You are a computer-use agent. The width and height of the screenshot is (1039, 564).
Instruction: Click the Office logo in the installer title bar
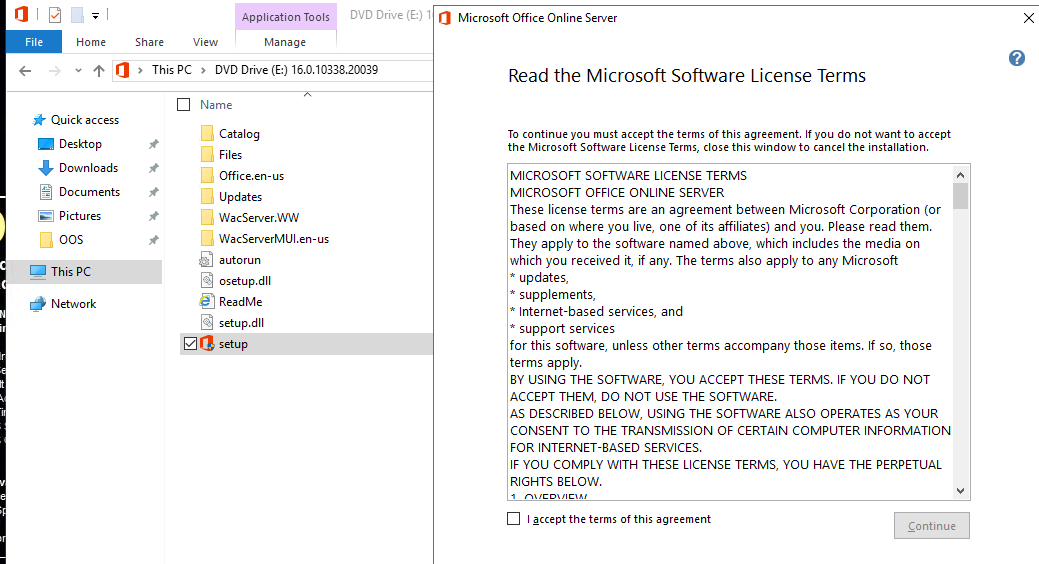click(x=445, y=18)
